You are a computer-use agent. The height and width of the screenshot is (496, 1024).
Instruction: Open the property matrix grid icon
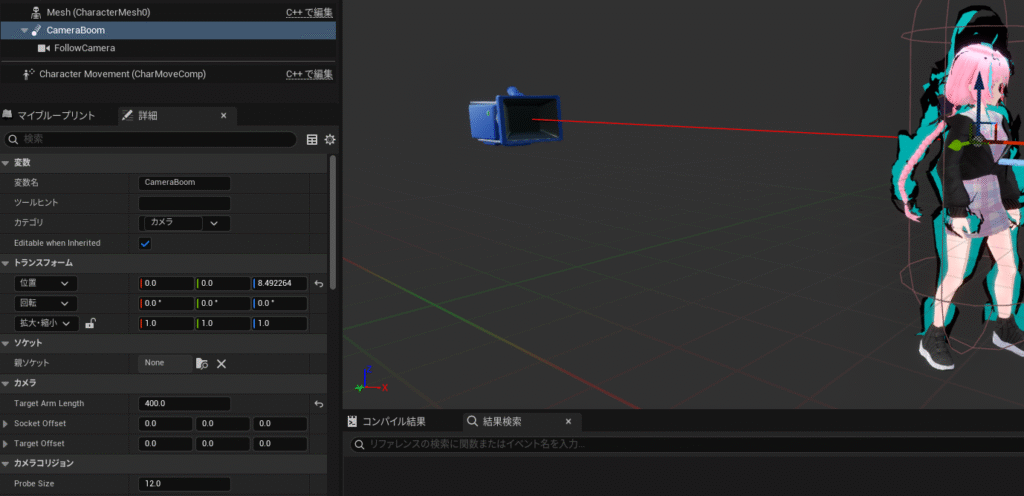click(312, 140)
